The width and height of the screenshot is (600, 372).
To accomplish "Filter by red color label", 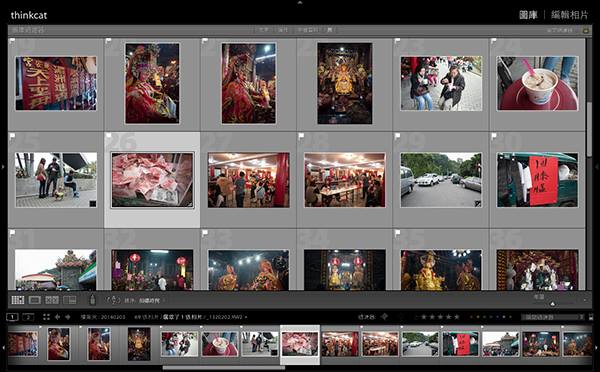I will pos(471,317).
